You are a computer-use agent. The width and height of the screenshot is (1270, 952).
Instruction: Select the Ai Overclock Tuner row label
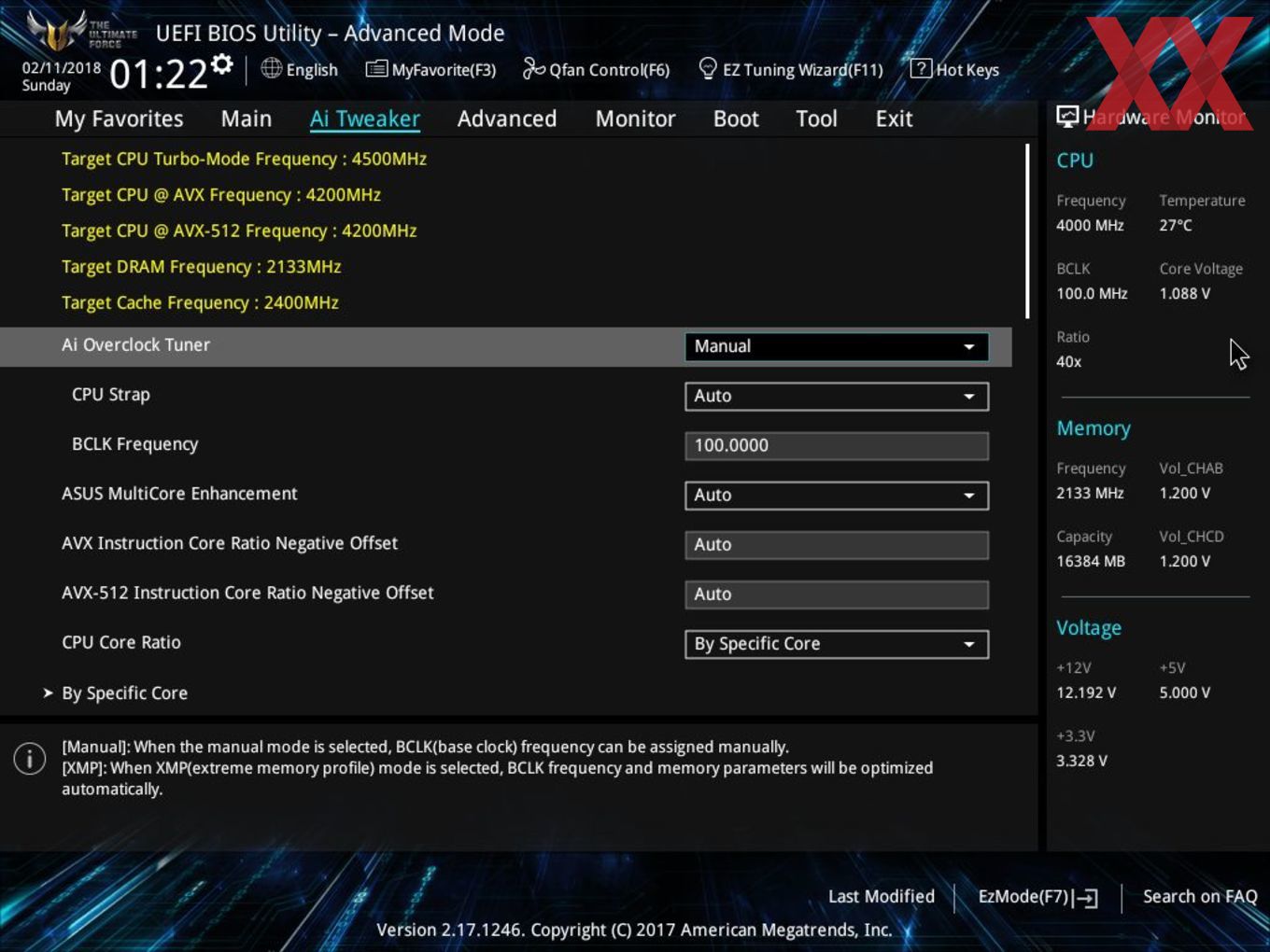coord(135,344)
